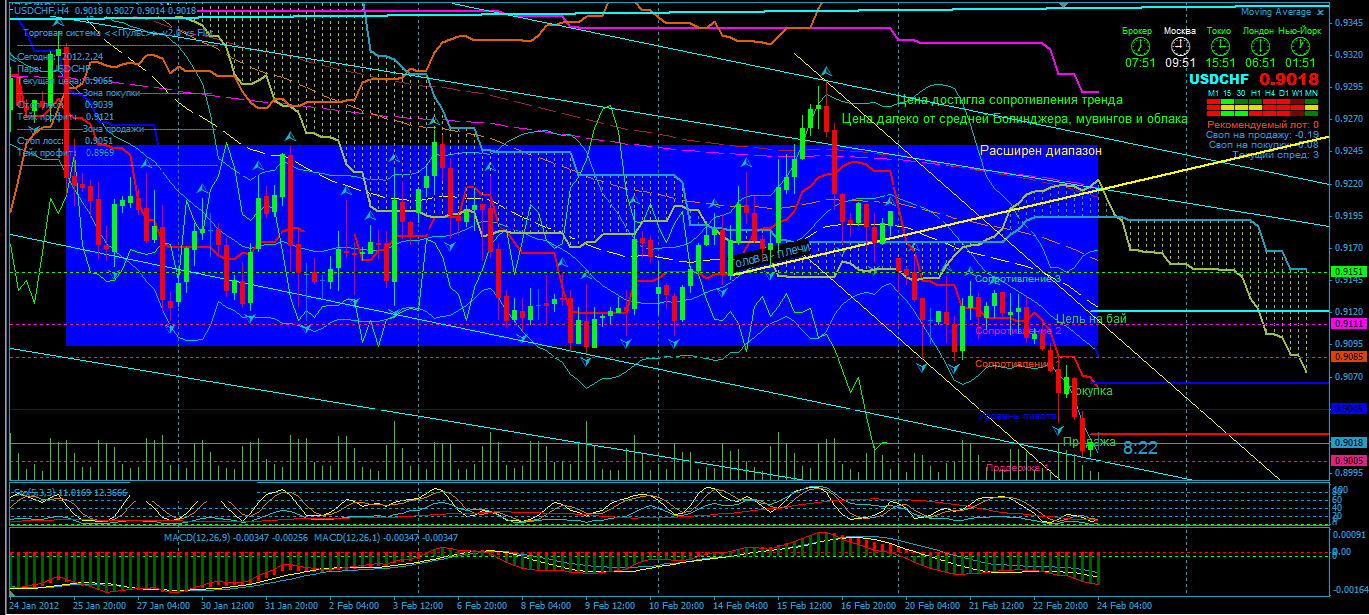Select the 'Сопротивление 2' level label
The height and width of the screenshot is (615, 1369).
click(x=1018, y=329)
